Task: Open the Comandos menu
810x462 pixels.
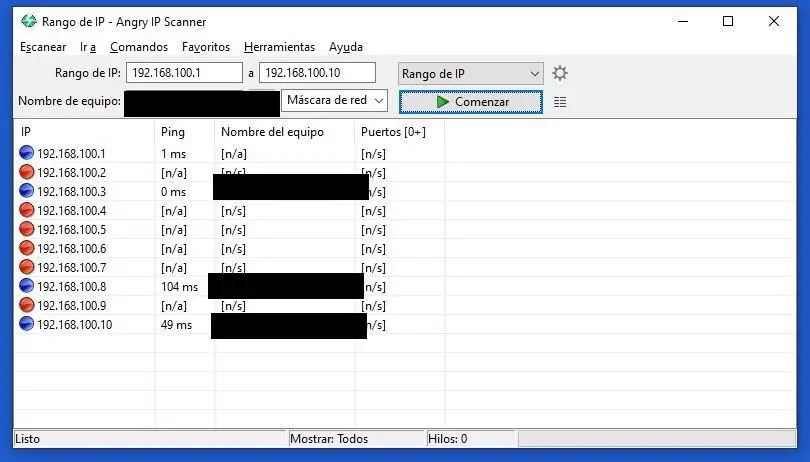Action: point(139,47)
